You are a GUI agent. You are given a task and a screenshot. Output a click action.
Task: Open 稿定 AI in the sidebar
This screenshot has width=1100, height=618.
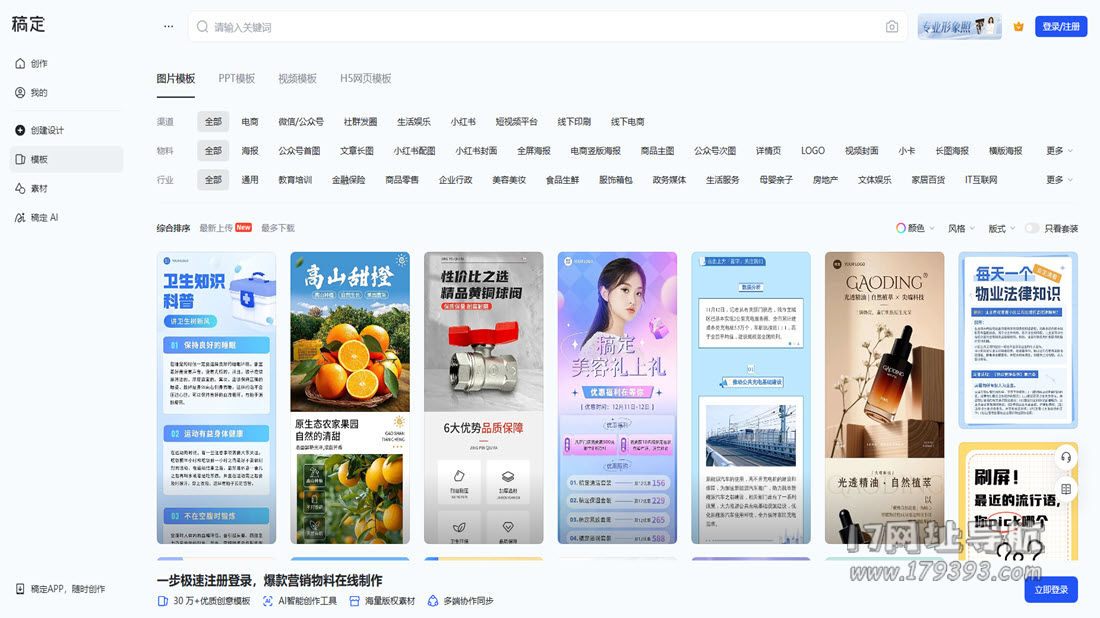point(44,217)
